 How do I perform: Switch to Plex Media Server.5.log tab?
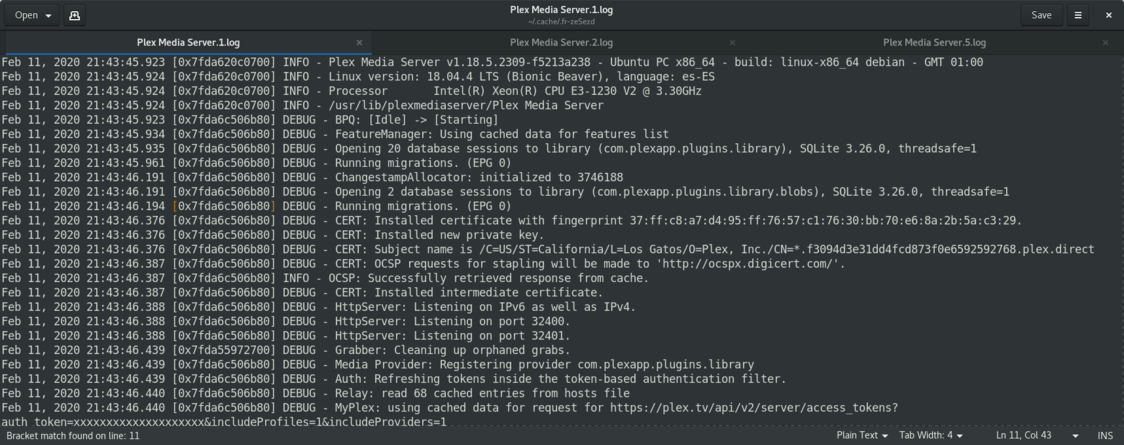(x=934, y=43)
